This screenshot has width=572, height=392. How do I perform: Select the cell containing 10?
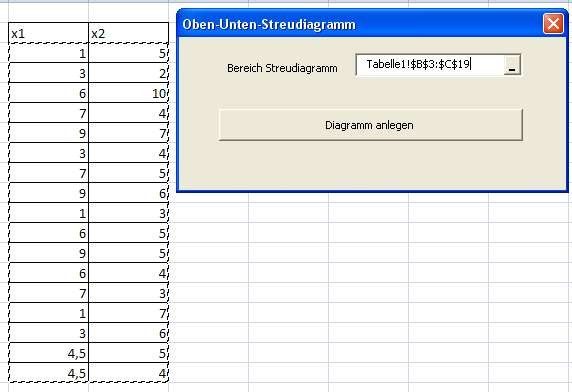[x=128, y=93]
